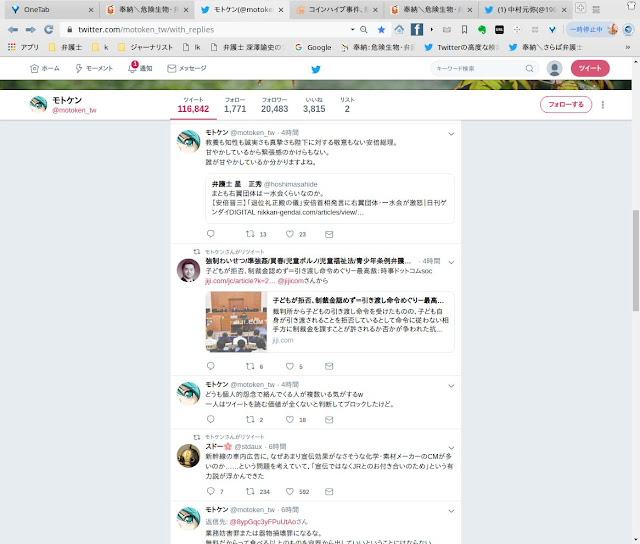Open the ジャーナリスト bookmark folder
This screenshot has height=544, width=640.
tap(146, 47)
